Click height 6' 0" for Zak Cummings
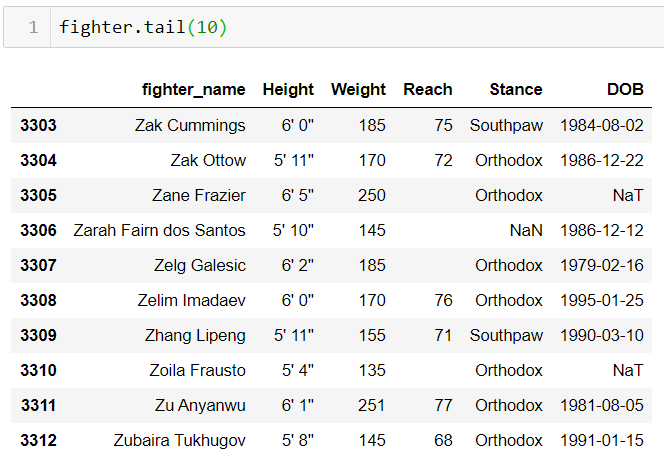The image size is (664, 466). click(x=298, y=125)
